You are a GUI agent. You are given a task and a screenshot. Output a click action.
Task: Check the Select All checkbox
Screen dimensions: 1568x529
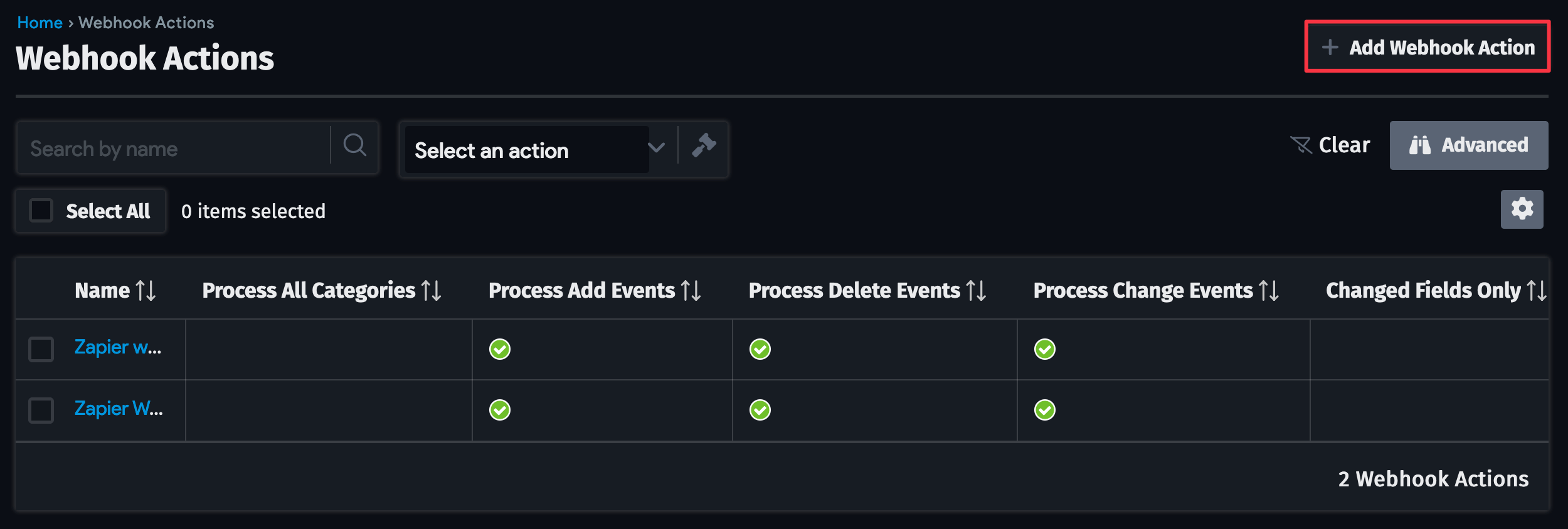[41, 211]
